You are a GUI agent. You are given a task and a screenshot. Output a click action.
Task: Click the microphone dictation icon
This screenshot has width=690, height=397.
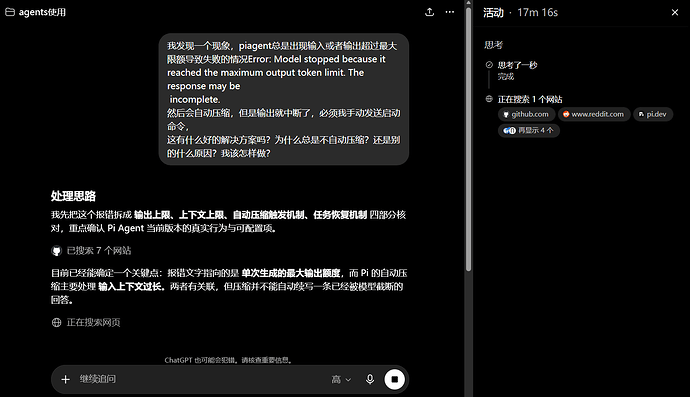click(370, 379)
